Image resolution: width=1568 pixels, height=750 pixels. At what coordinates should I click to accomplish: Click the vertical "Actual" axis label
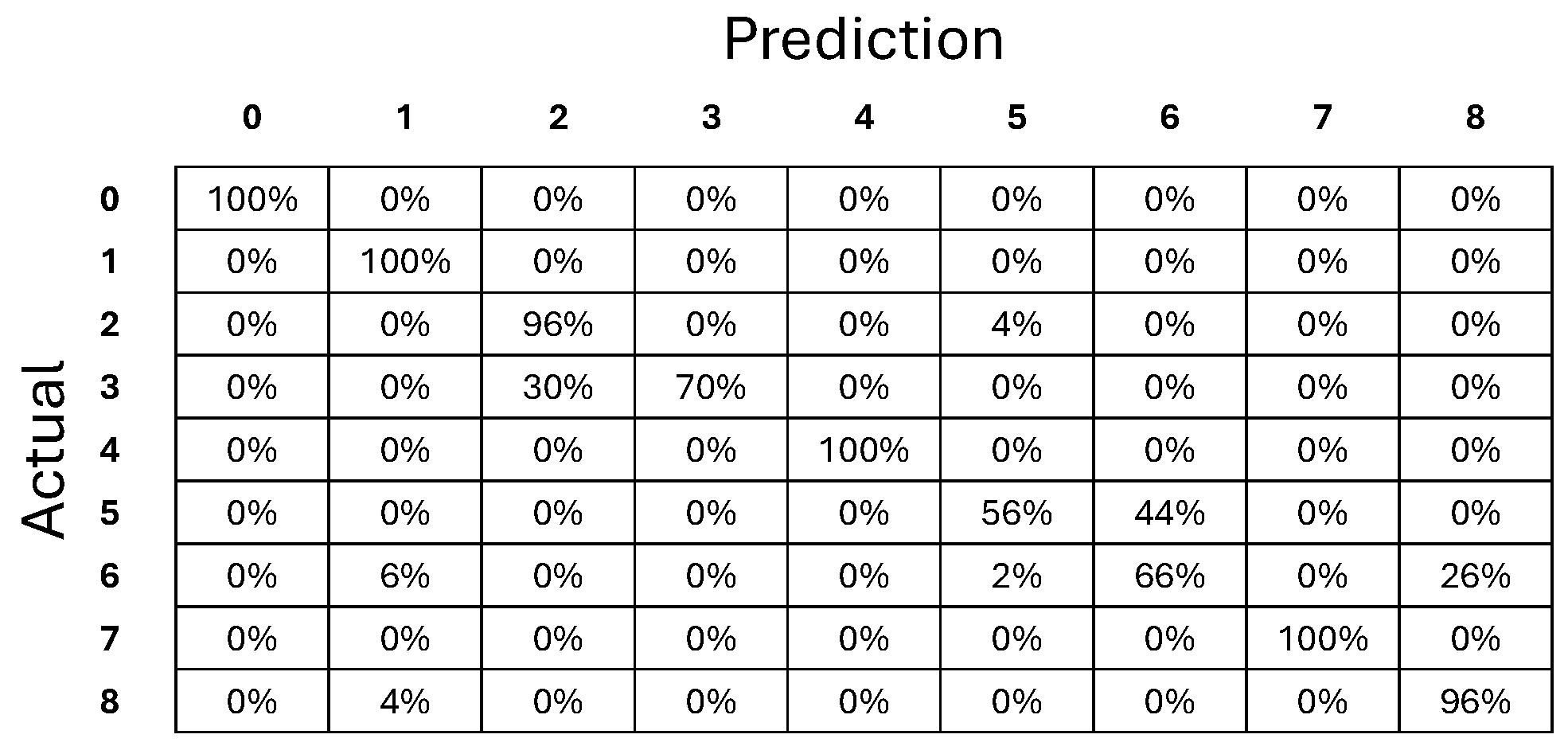[x=43, y=450]
